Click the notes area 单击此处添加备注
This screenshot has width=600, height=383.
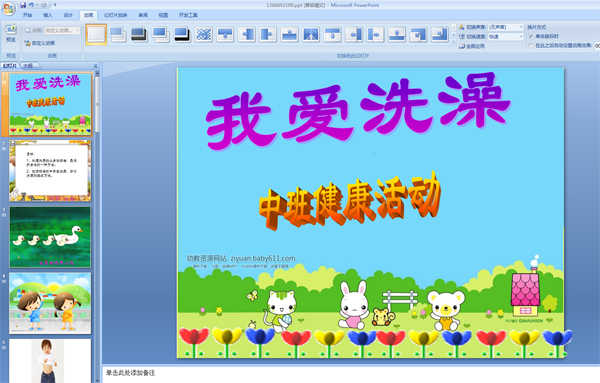click(x=130, y=373)
